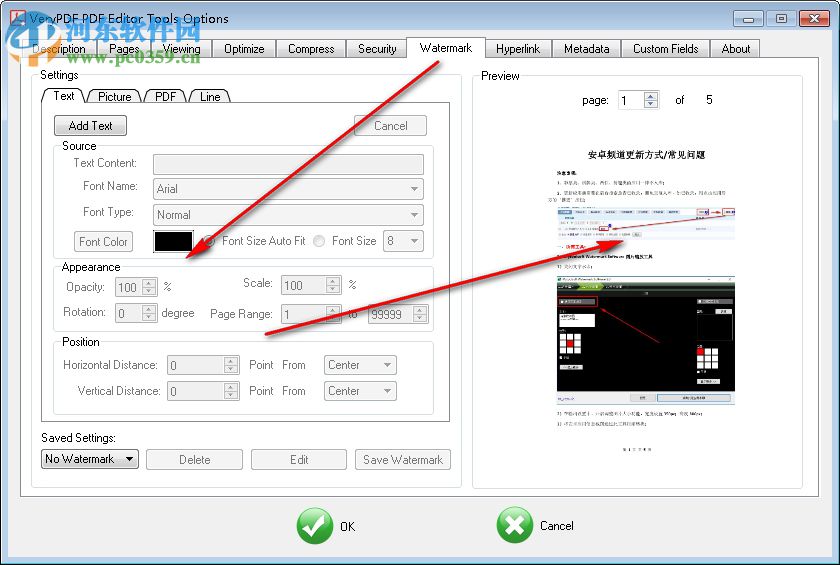Click the Vertical Distance value field
Screen dimensions: 840x565
(x=196, y=391)
